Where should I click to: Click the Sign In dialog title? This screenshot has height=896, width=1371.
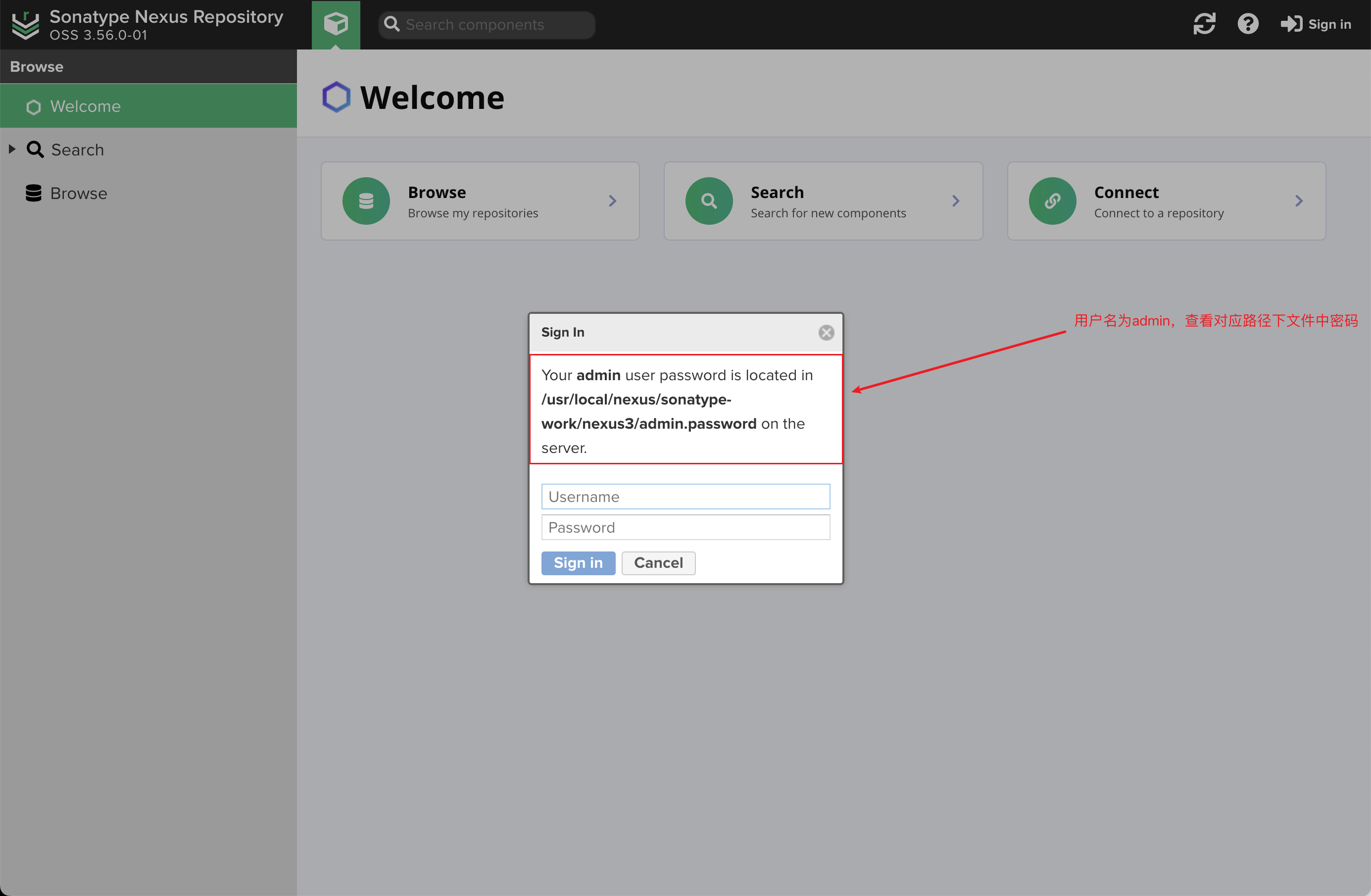(x=563, y=333)
